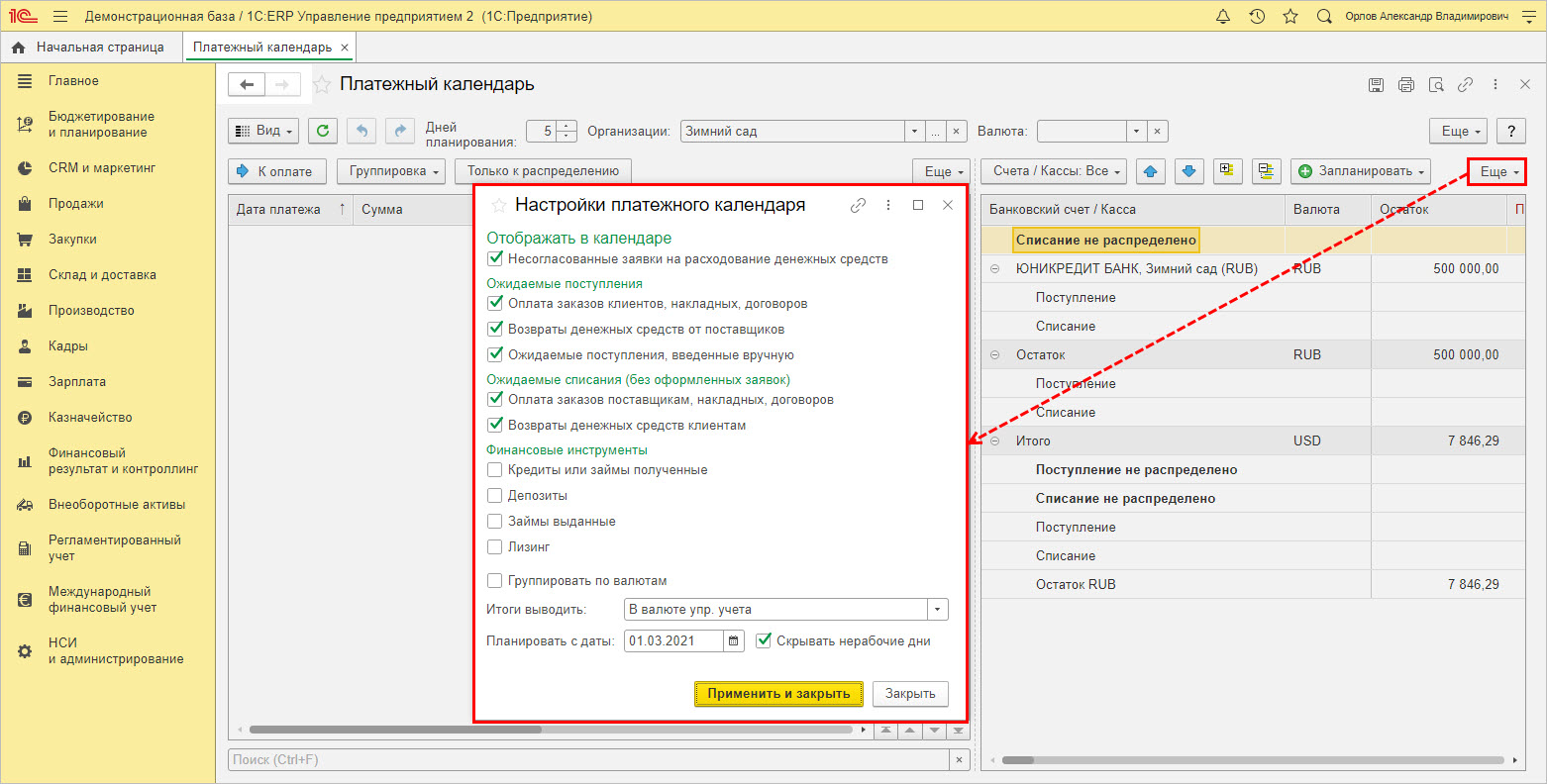This screenshot has width=1547, height=784.
Task: Open history clock icon
Action: 1257,17
